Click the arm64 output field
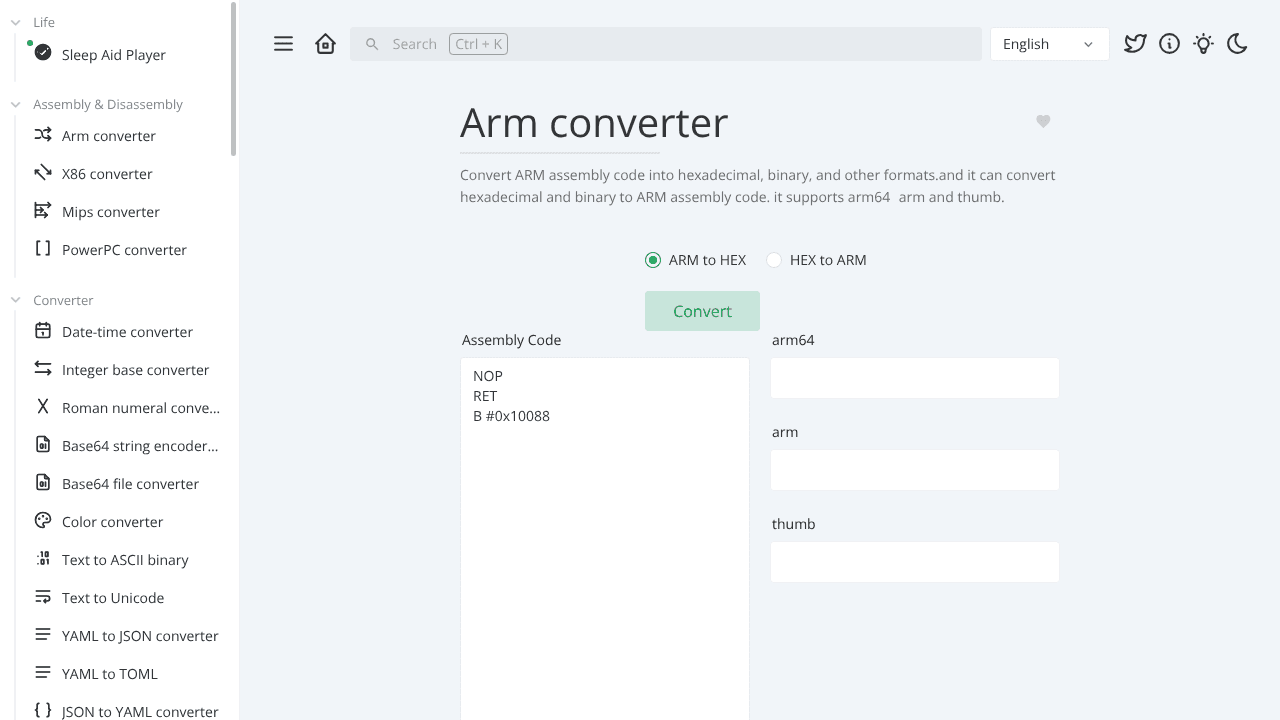The width and height of the screenshot is (1280, 720). coord(915,378)
